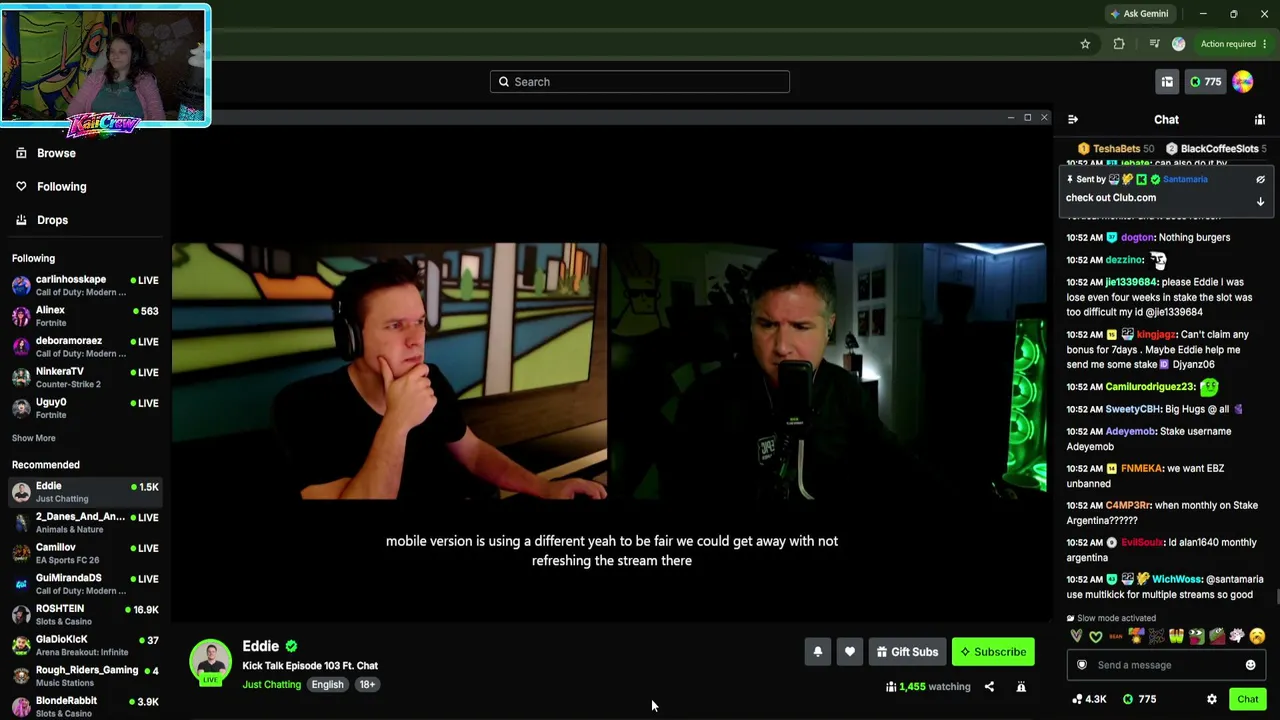Send the green heart quick emote
The image size is (1280, 720).
pyautogui.click(x=1096, y=636)
